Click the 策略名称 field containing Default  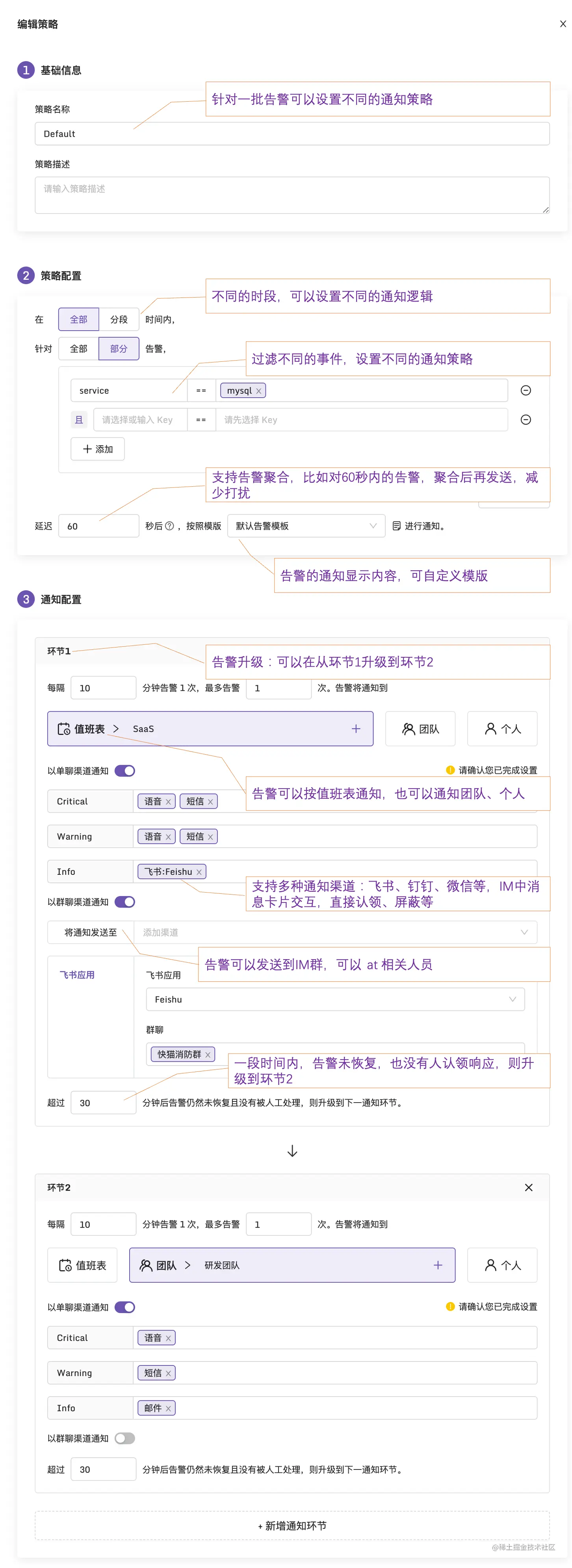click(x=292, y=133)
